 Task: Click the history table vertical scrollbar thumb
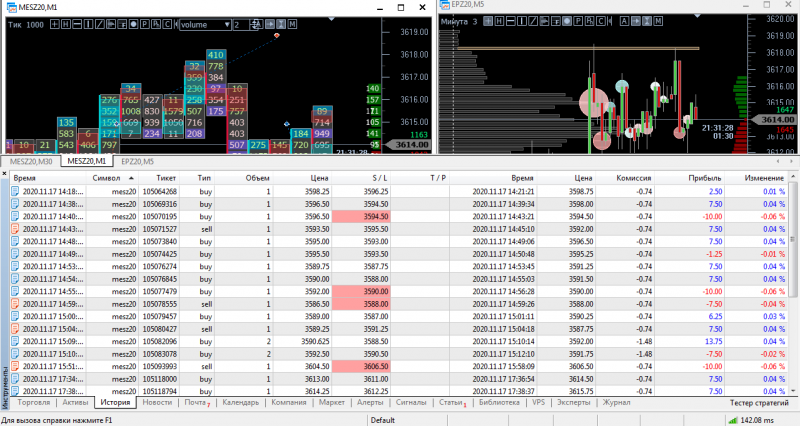click(793, 240)
